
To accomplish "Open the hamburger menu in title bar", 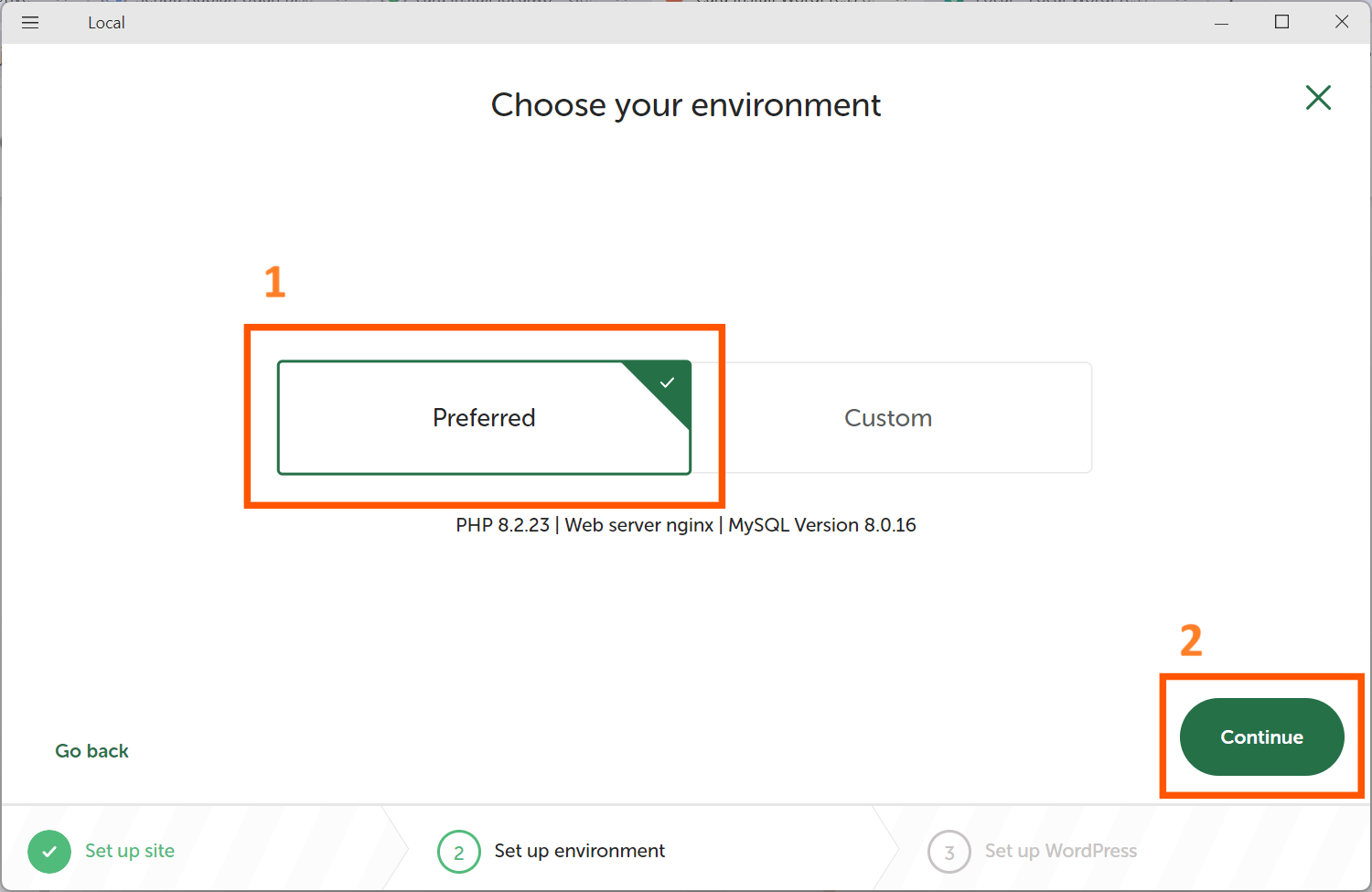I will [30, 23].
